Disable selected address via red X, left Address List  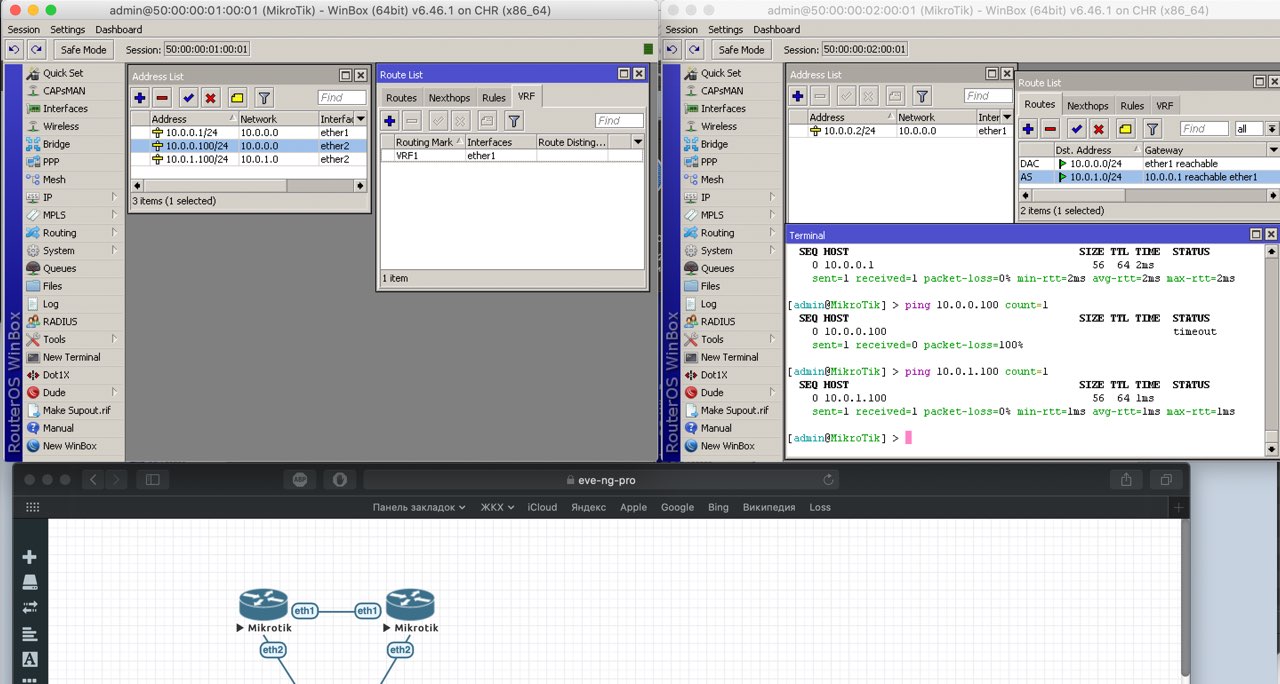point(210,97)
